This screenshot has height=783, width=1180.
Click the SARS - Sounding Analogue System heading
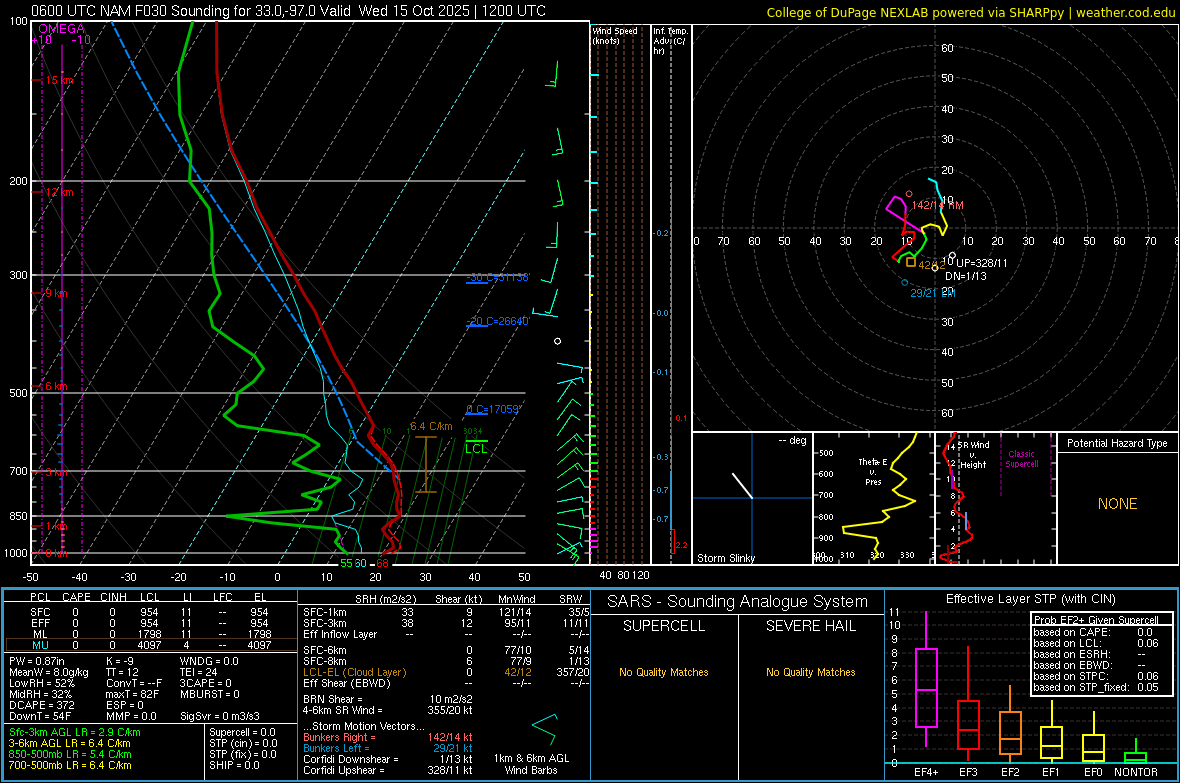point(737,601)
